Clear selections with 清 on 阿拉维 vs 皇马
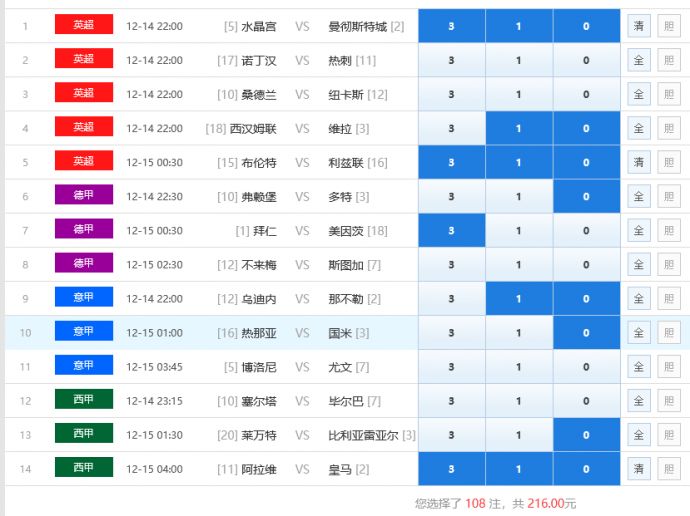The height and width of the screenshot is (516, 690). click(638, 469)
